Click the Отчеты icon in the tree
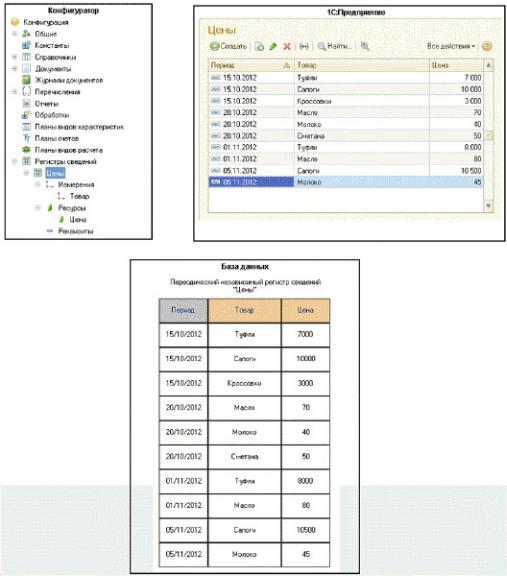Image resolution: width=507 pixels, height=576 pixels. pos(26,104)
